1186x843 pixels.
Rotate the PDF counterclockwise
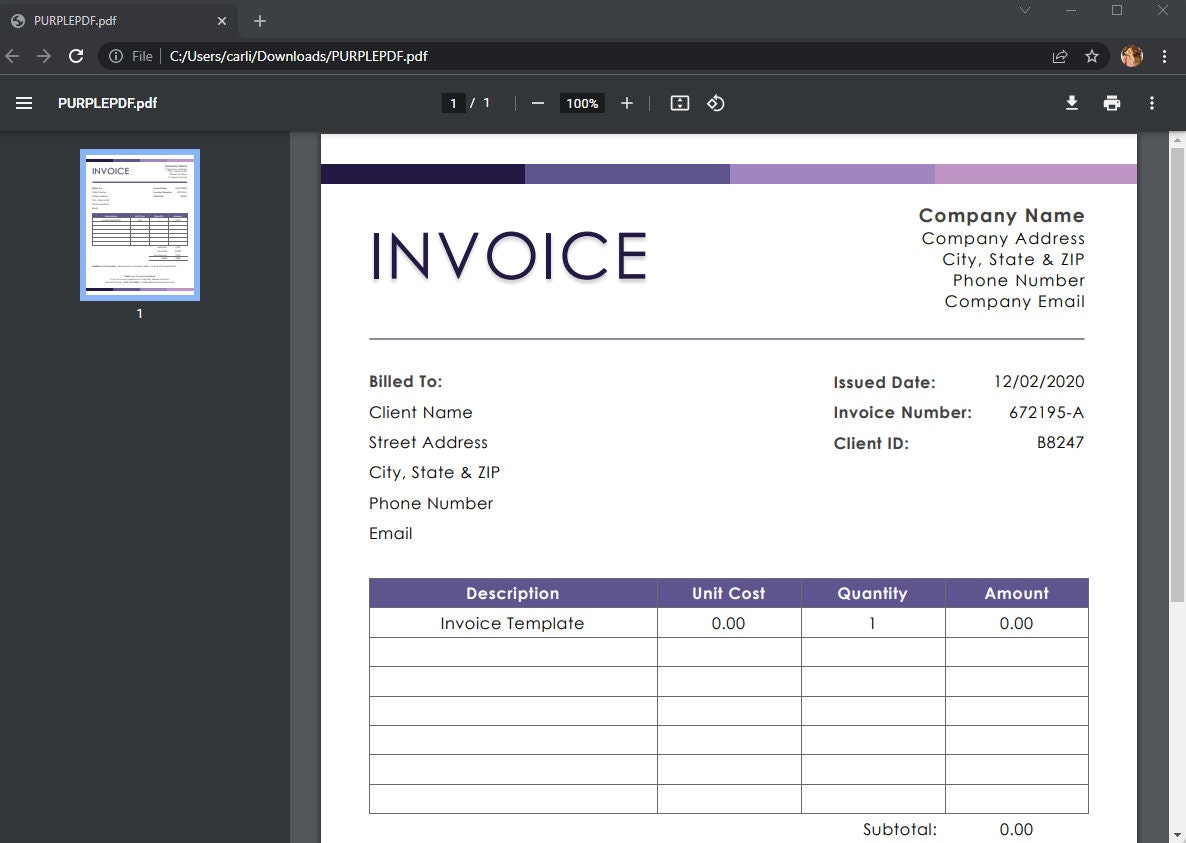[x=715, y=103]
